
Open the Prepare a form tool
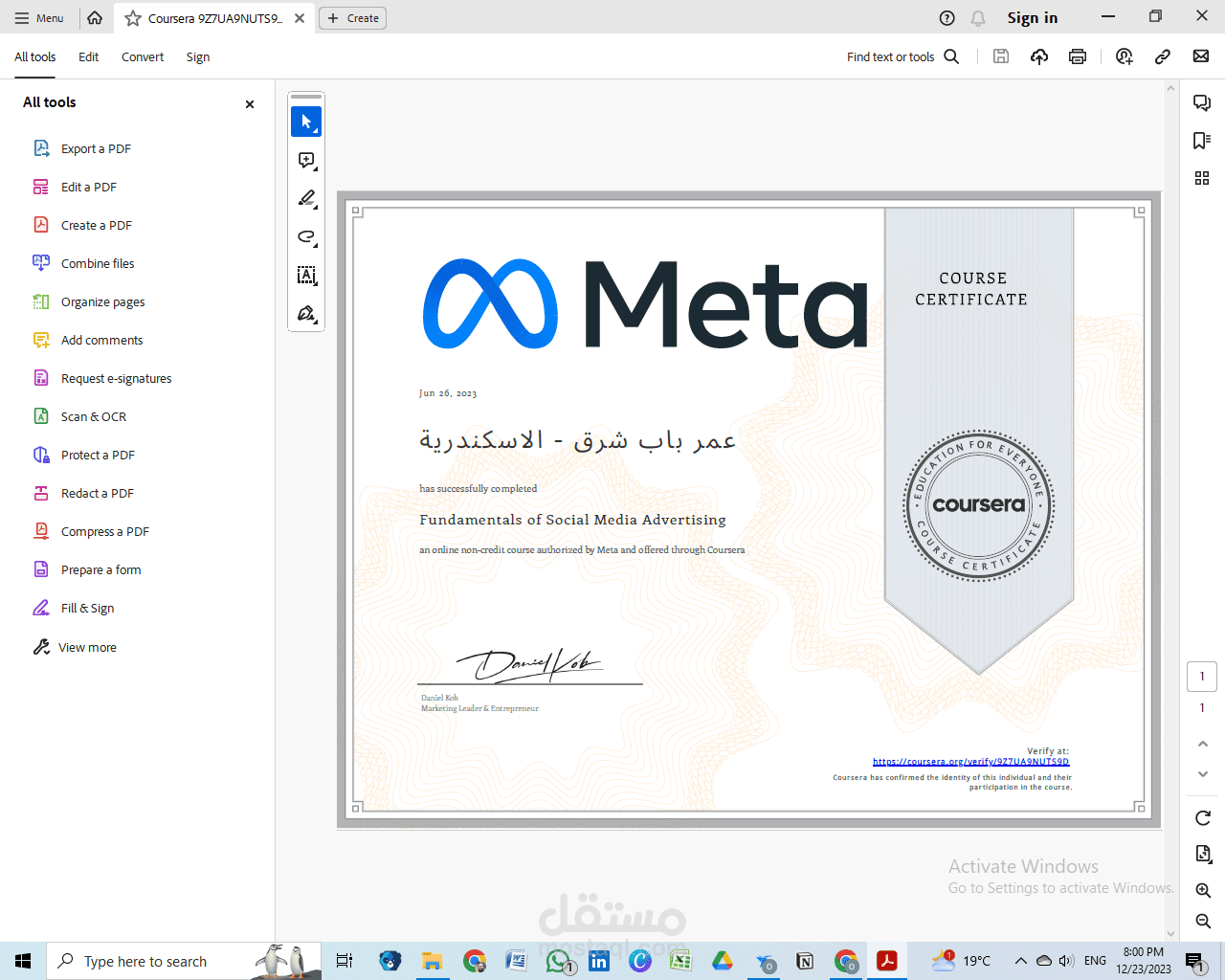[101, 569]
